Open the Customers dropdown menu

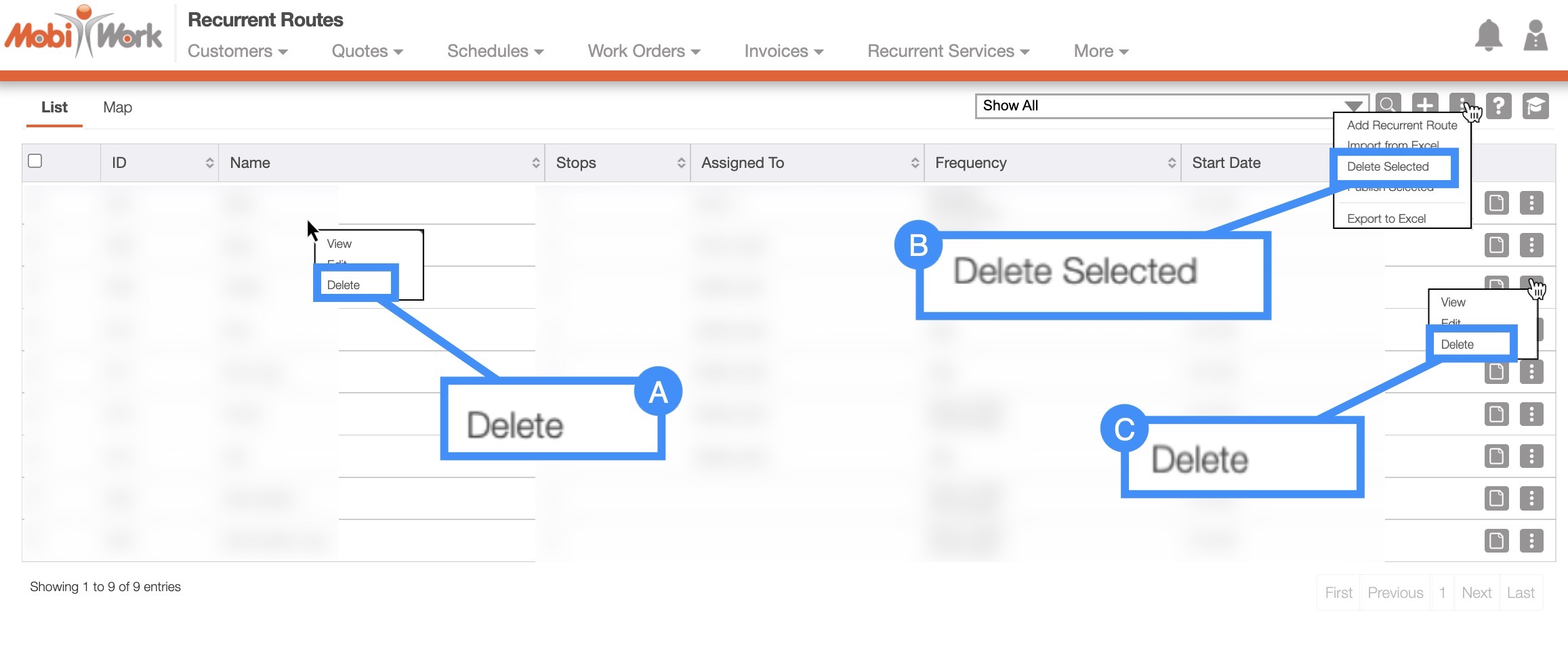(237, 51)
